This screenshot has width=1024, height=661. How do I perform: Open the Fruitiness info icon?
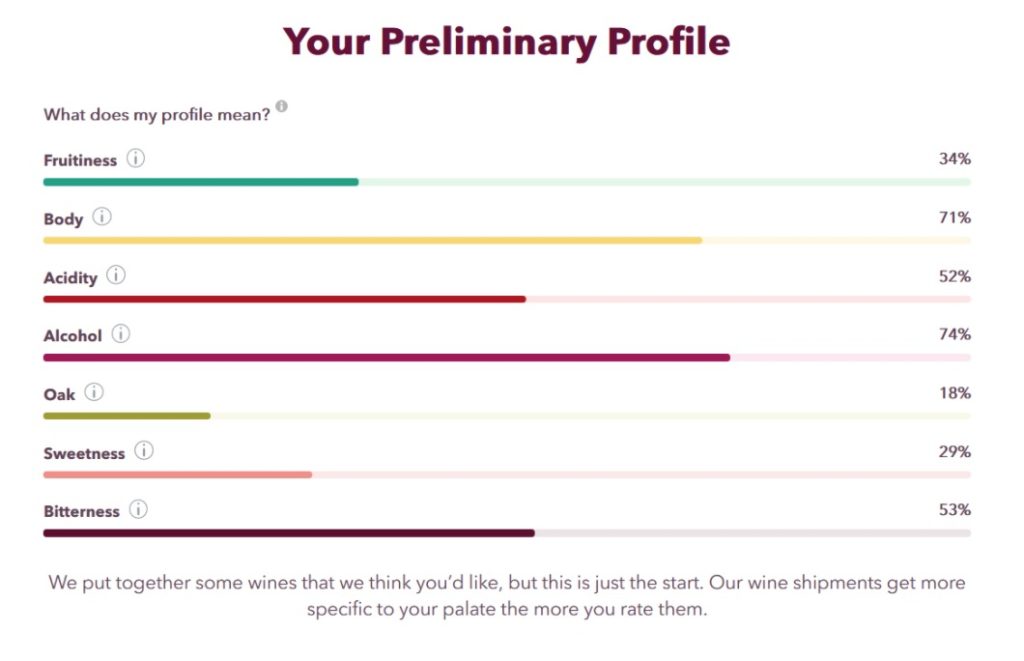click(136, 159)
